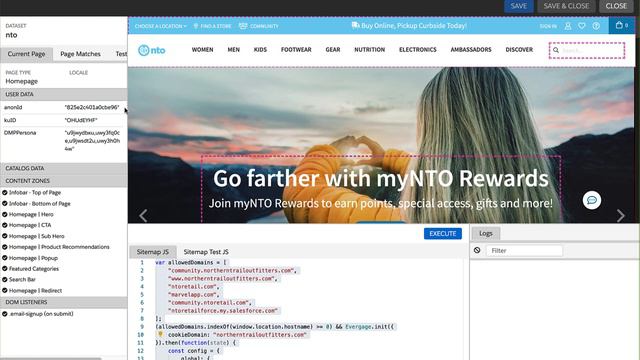This screenshot has width=640, height=360.
Task: Click checkmark next to Featured Categories
Action: [x=5, y=269]
